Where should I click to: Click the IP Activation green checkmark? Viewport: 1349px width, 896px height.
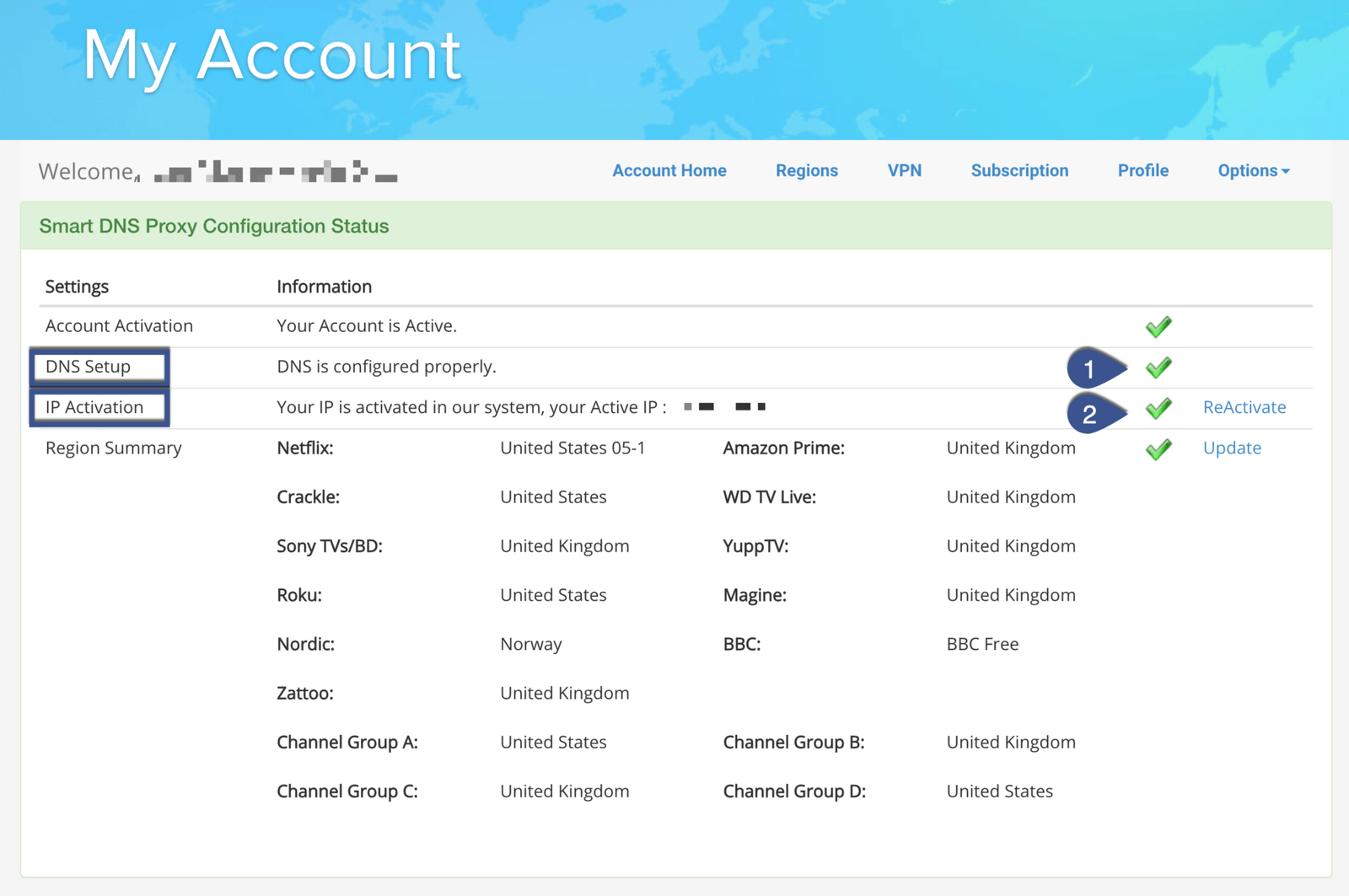tap(1158, 408)
